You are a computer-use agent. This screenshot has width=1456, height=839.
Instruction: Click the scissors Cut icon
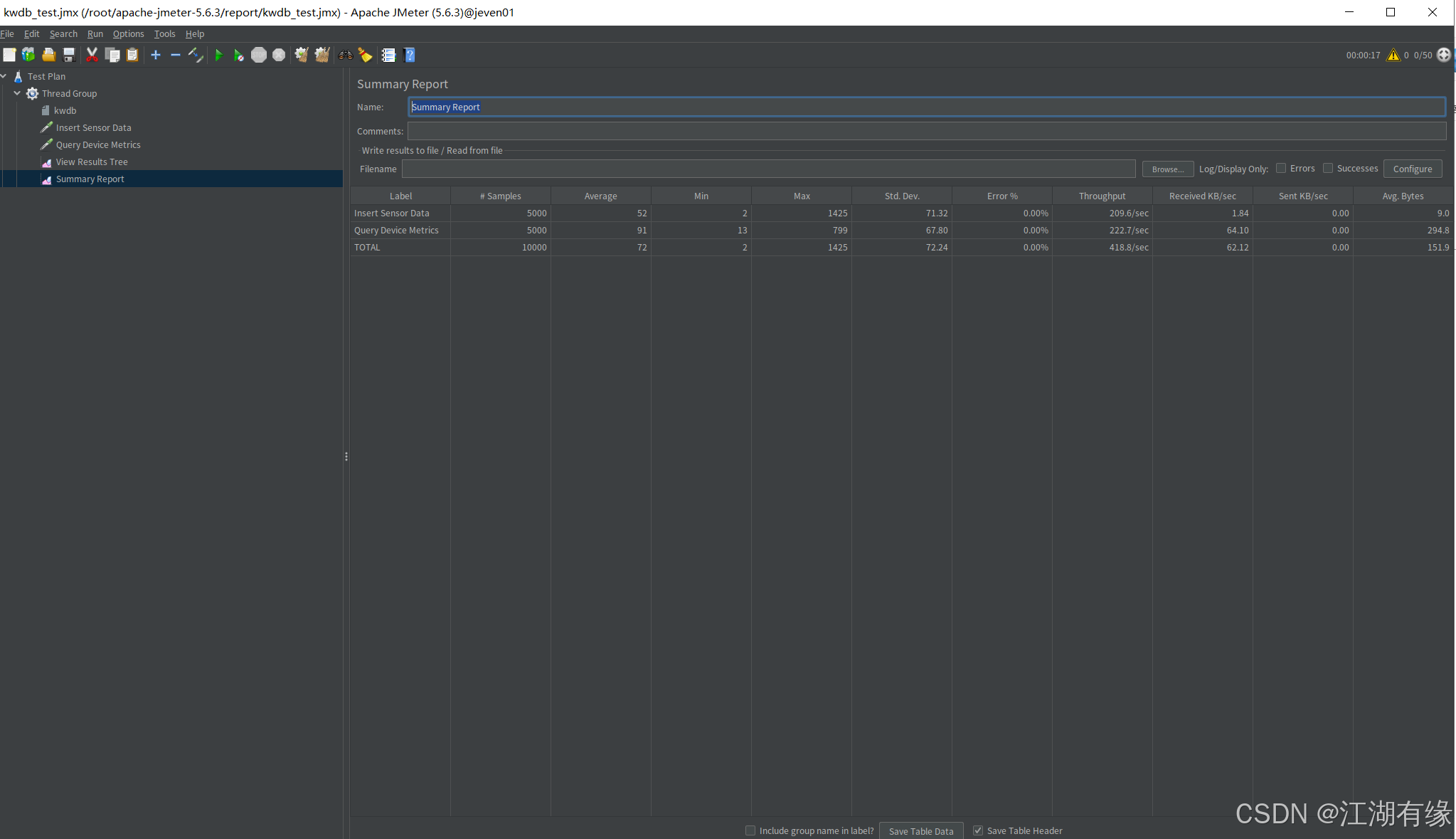coord(92,55)
